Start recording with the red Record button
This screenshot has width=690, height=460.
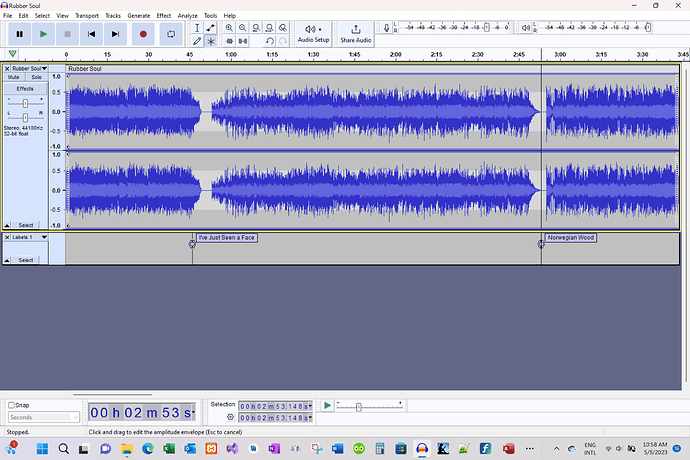coord(143,34)
